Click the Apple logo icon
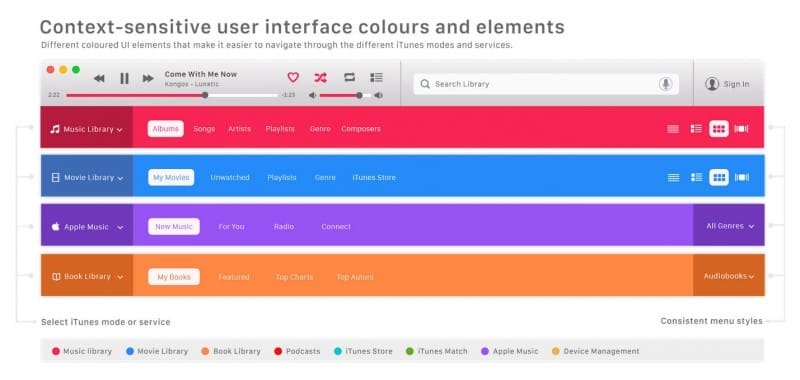This screenshot has width=800, height=380. coord(56,226)
